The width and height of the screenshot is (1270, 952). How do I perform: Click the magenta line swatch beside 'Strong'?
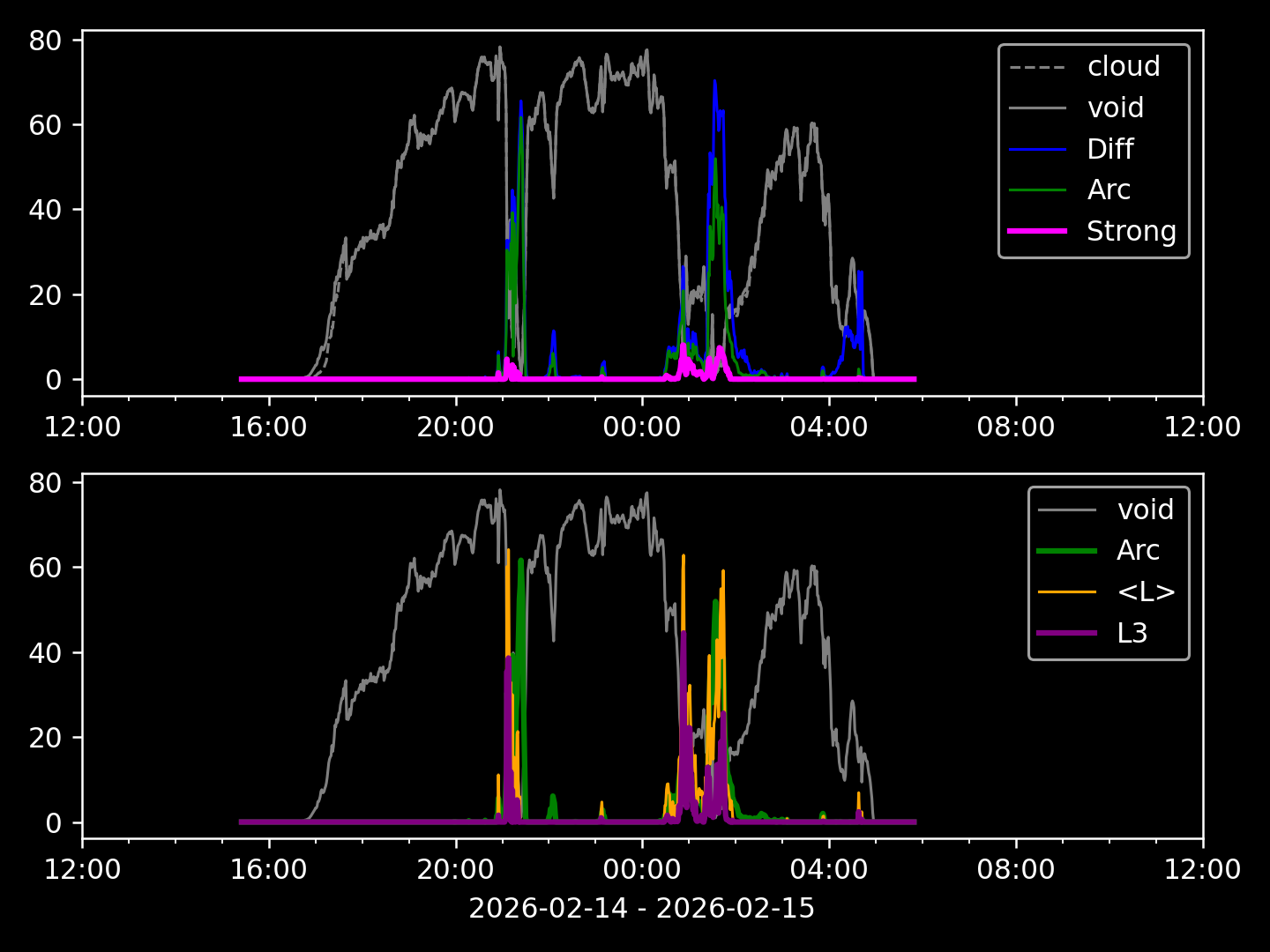(x=1037, y=231)
